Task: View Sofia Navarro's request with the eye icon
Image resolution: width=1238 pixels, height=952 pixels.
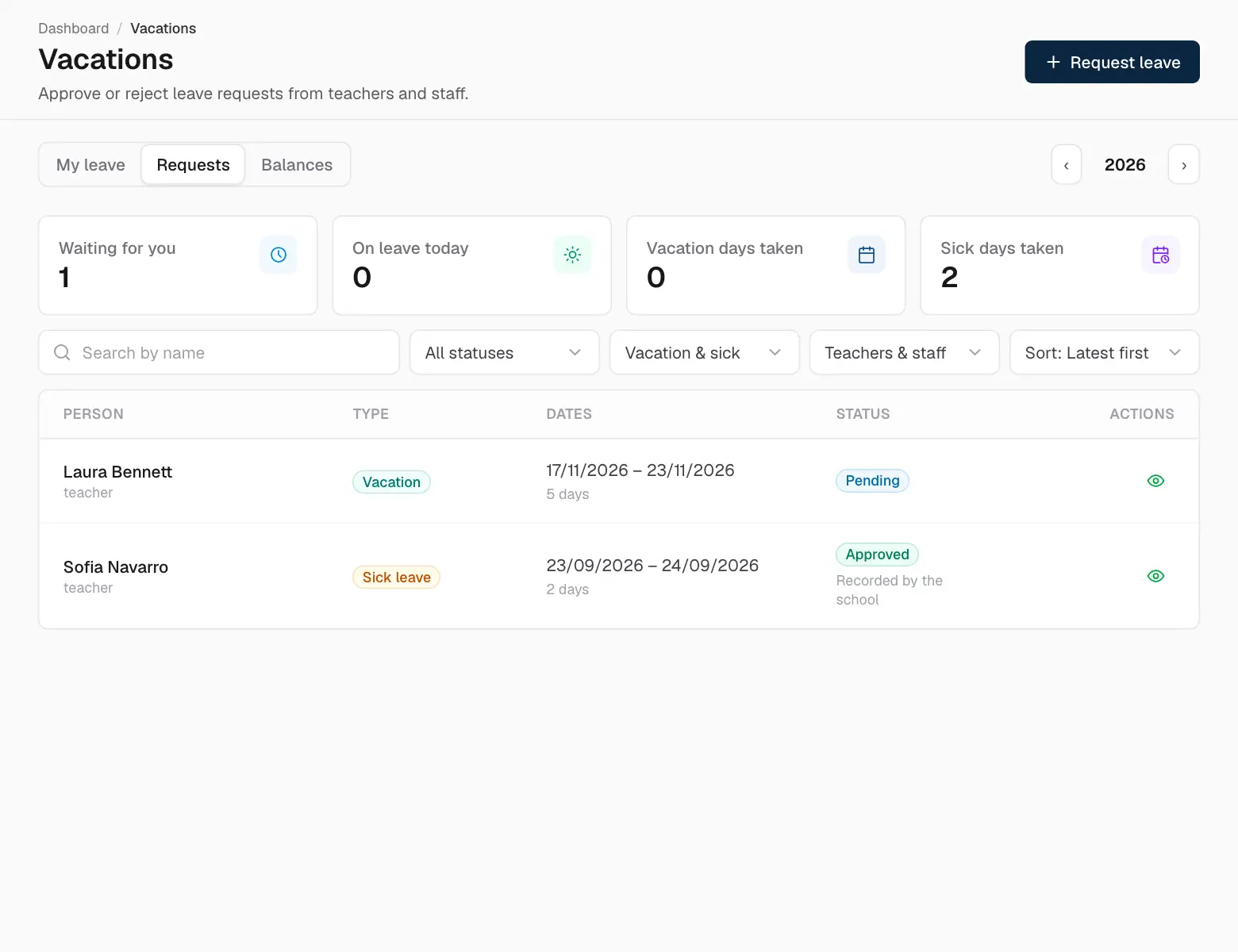Action: click(x=1155, y=576)
